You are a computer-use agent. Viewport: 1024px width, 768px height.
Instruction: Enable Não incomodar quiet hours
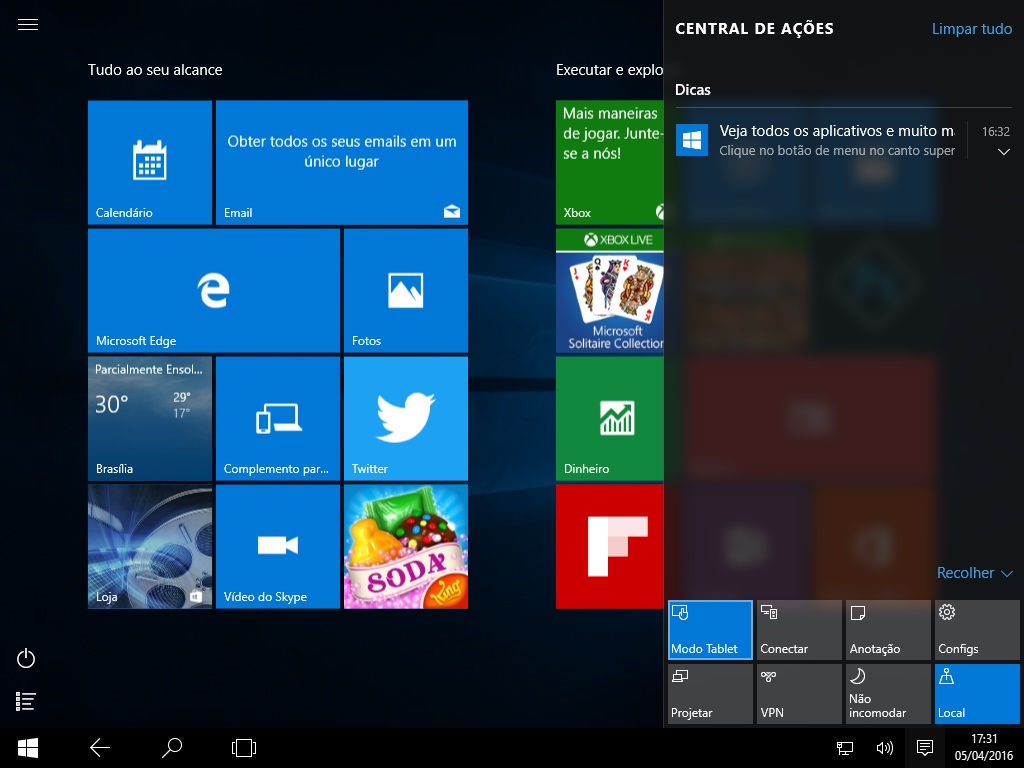(888, 694)
